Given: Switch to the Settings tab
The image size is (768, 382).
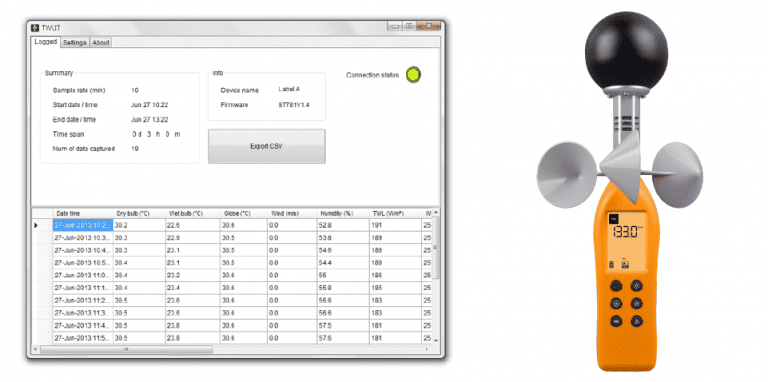Looking at the screenshot, I should tap(75, 43).
